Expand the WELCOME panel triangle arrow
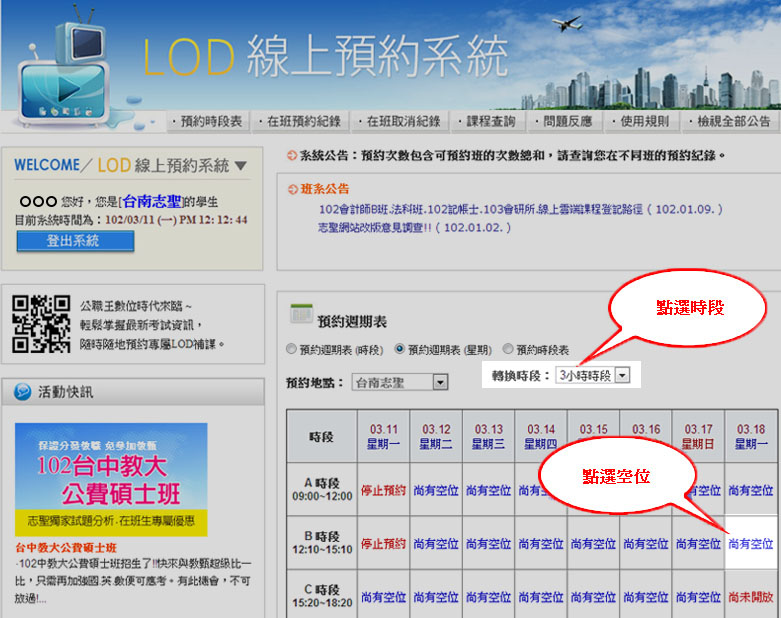781x618 pixels. pos(241,165)
